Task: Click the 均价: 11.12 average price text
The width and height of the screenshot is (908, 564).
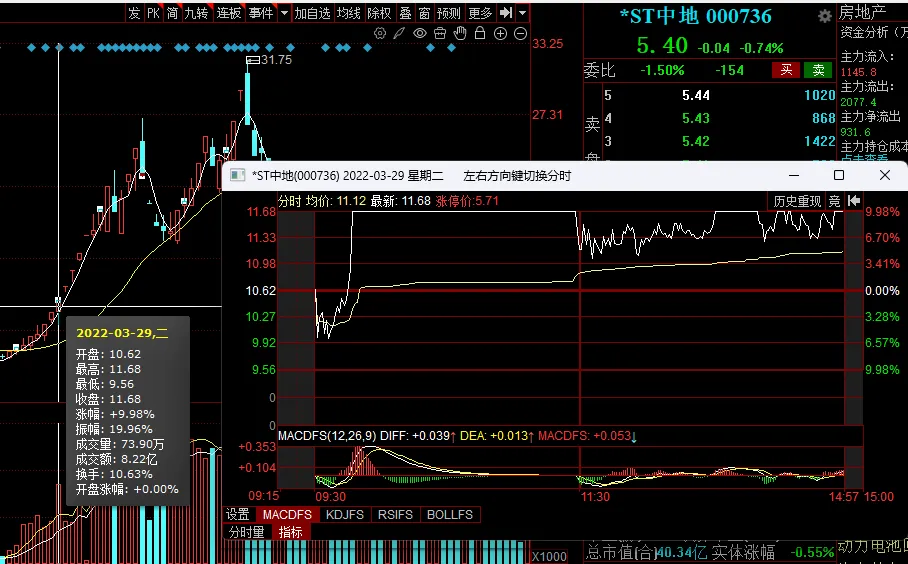Action: pos(336,201)
